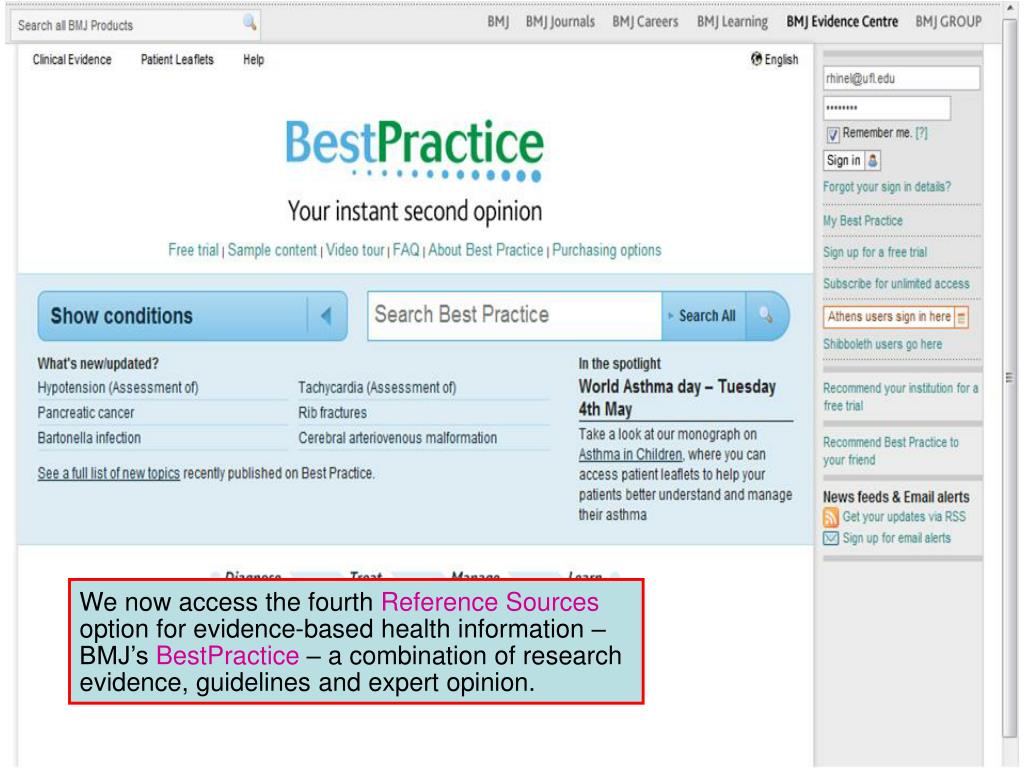Open Hypotension (Assessment of) topic

tap(118, 387)
